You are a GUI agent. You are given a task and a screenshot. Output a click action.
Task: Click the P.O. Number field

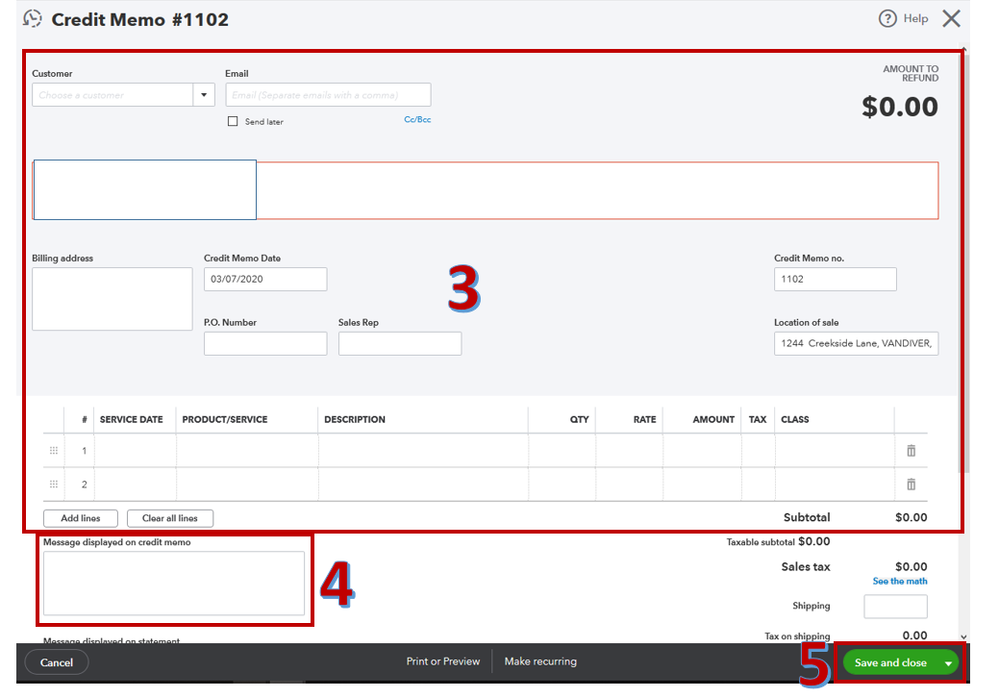click(x=266, y=344)
